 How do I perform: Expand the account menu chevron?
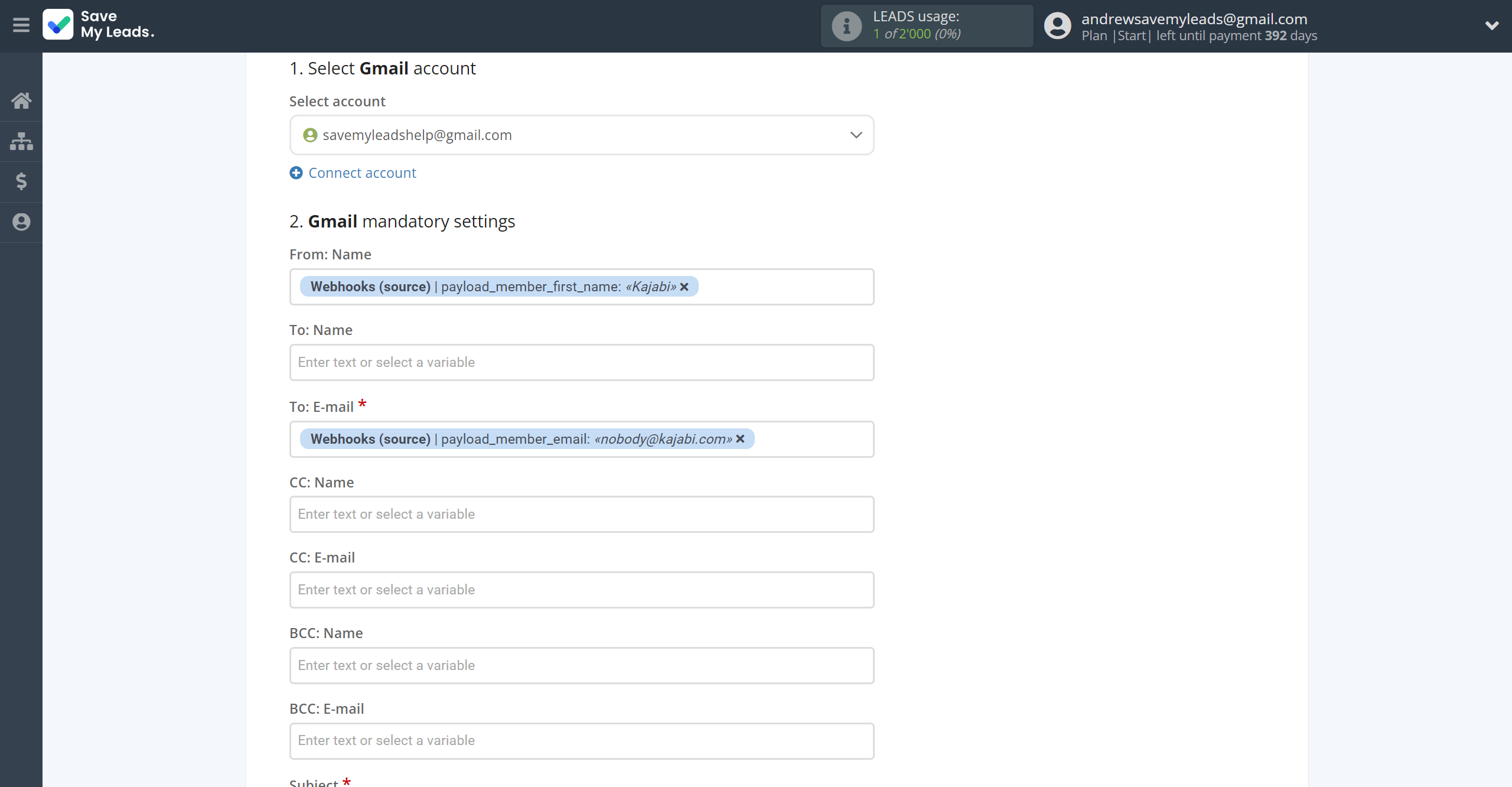pos(1492,25)
